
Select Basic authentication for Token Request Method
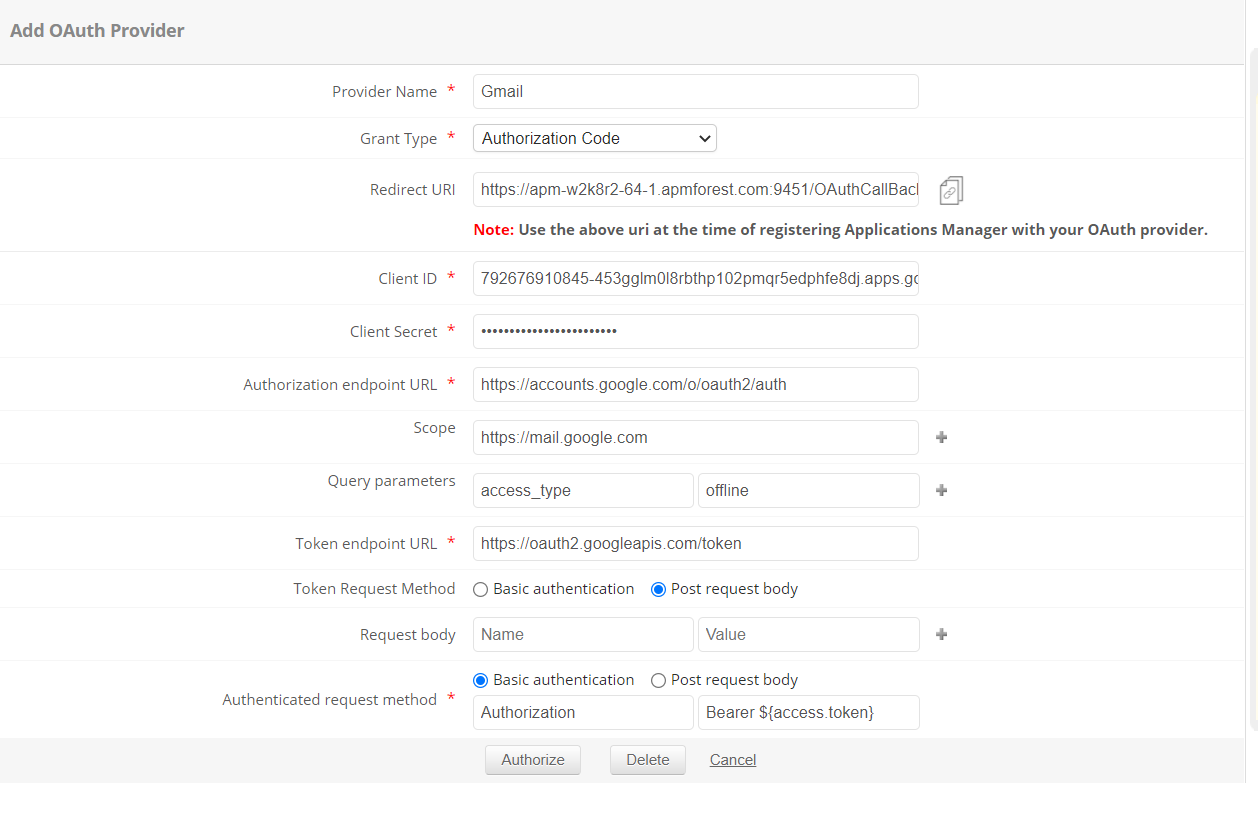point(481,590)
